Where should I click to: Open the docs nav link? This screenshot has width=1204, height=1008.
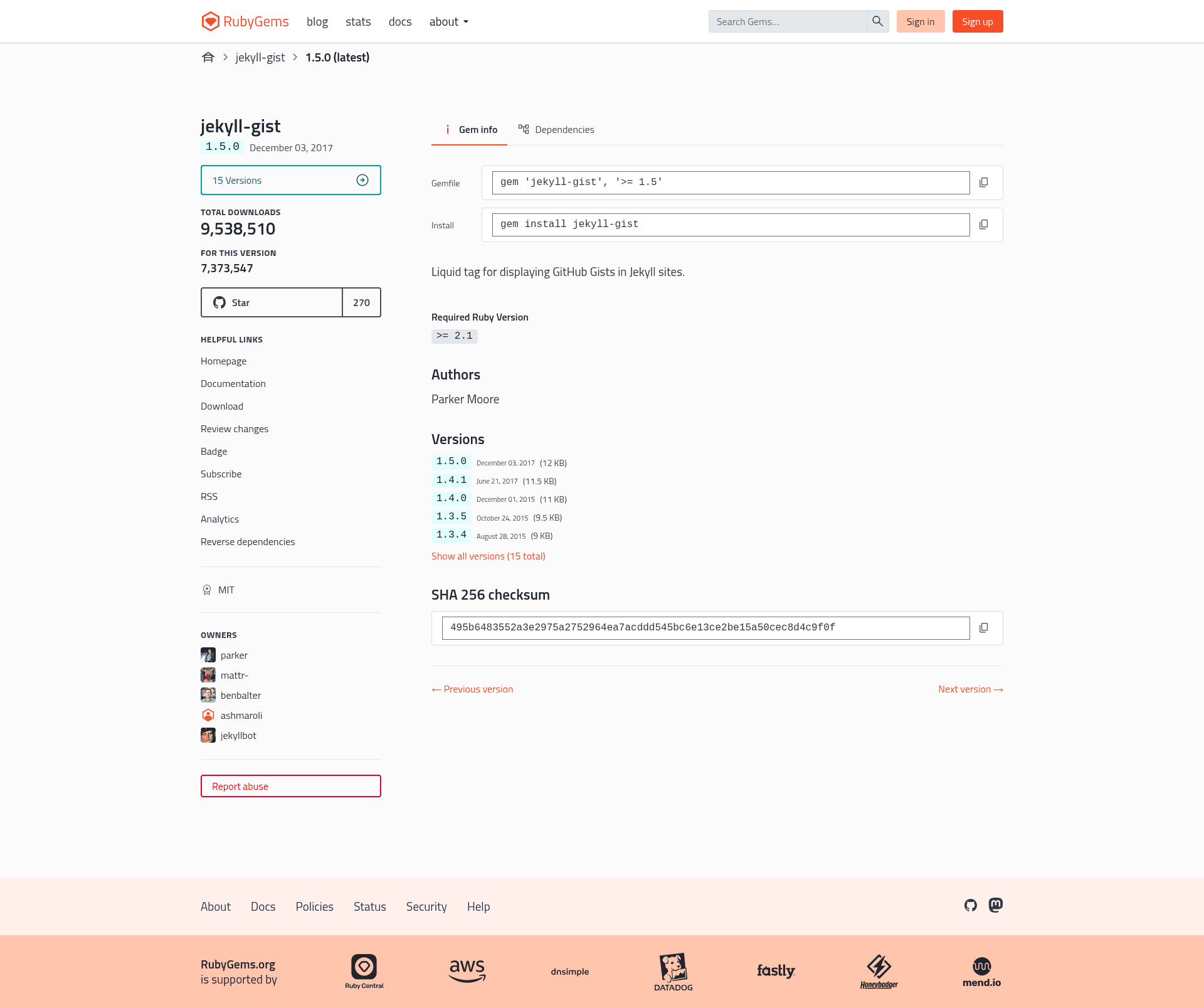400,22
